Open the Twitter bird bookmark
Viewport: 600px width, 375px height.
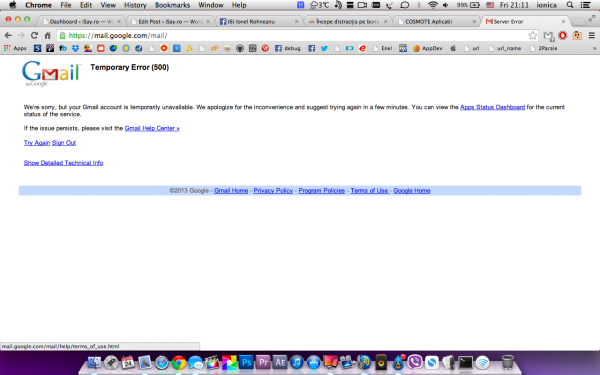[324, 48]
